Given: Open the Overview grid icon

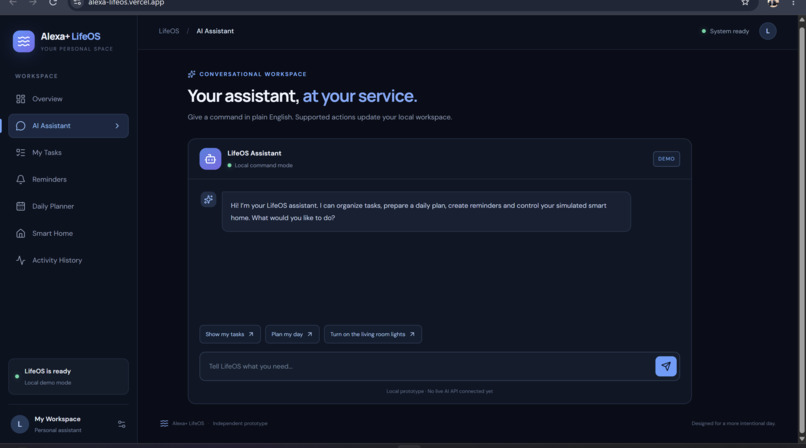Looking at the screenshot, I should (21, 99).
